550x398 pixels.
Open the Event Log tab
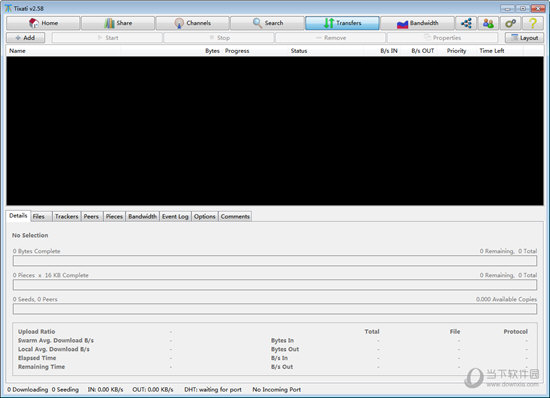point(175,216)
